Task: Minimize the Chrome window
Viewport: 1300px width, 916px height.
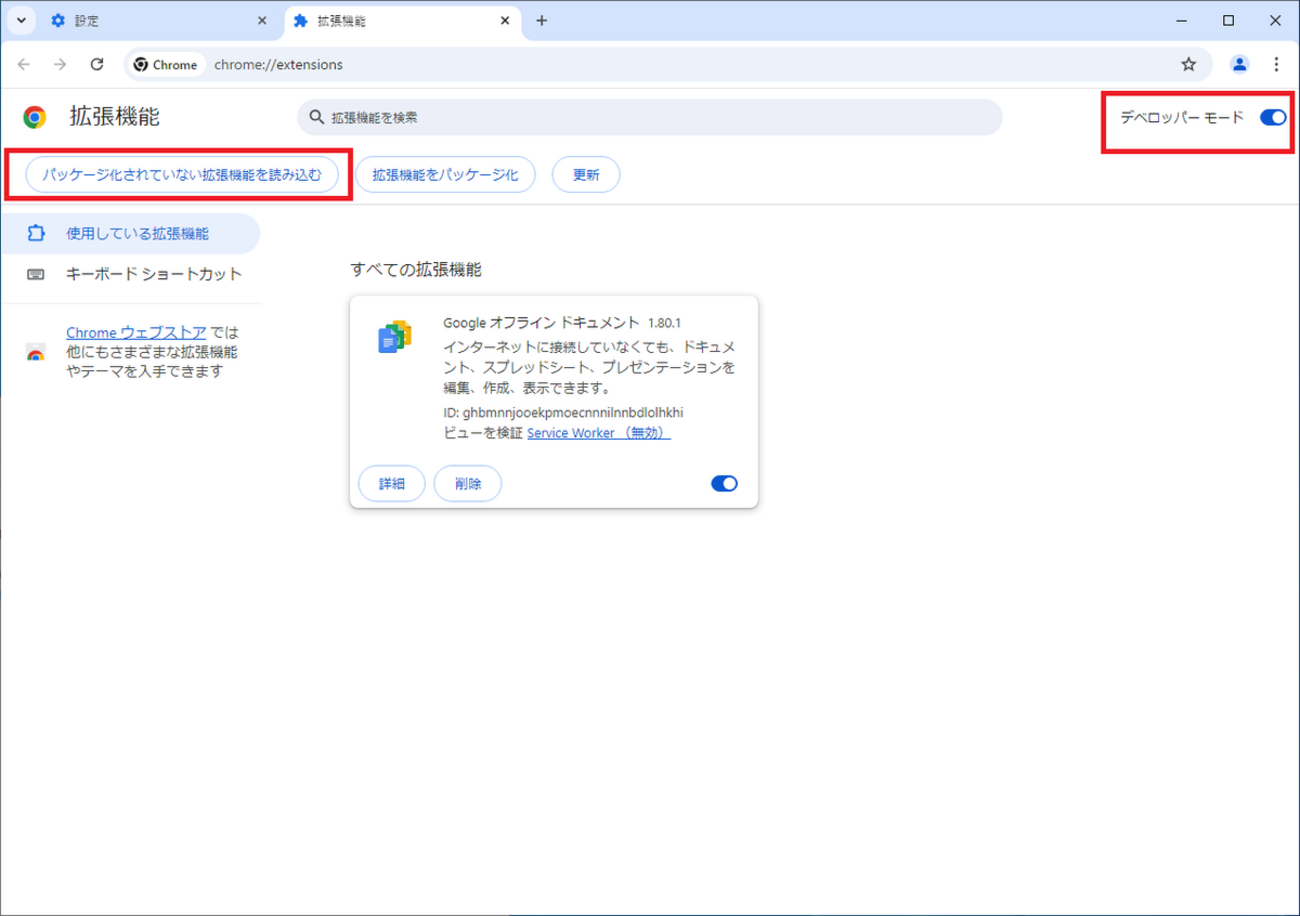Action: point(1181,21)
